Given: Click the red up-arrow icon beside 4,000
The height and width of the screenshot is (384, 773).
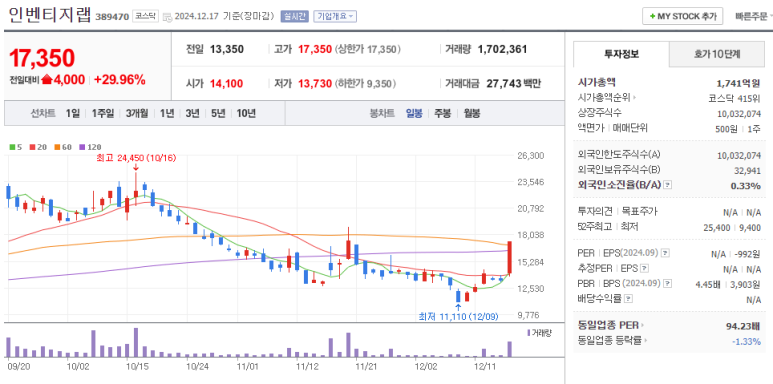Looking at the screenshot, I should tap(47, 79).
